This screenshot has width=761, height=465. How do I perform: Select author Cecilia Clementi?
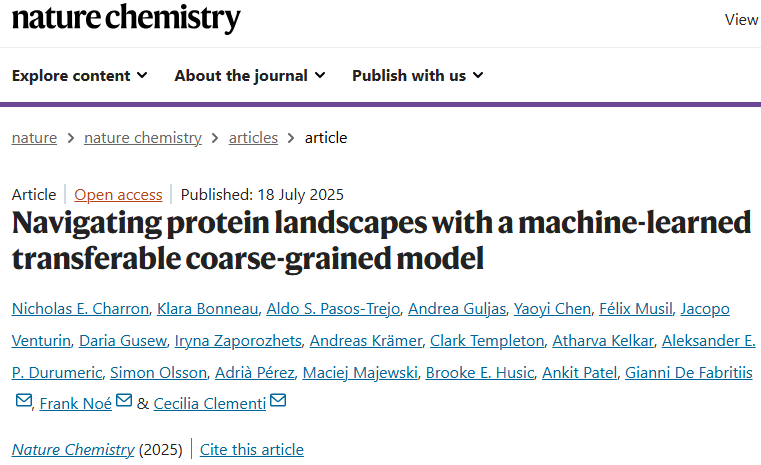click(210, 404)
